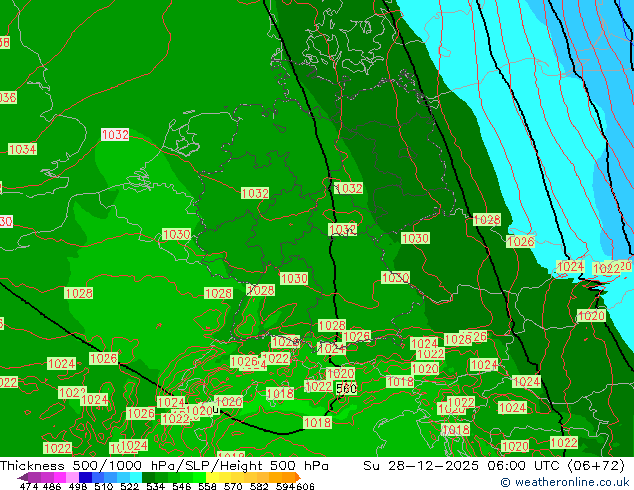This screenshot has height=490, width=634.
Task: Select the map title 'Thickness 500/1000 hPa/SLP/Height 500 hPa'
Action: 164,466
